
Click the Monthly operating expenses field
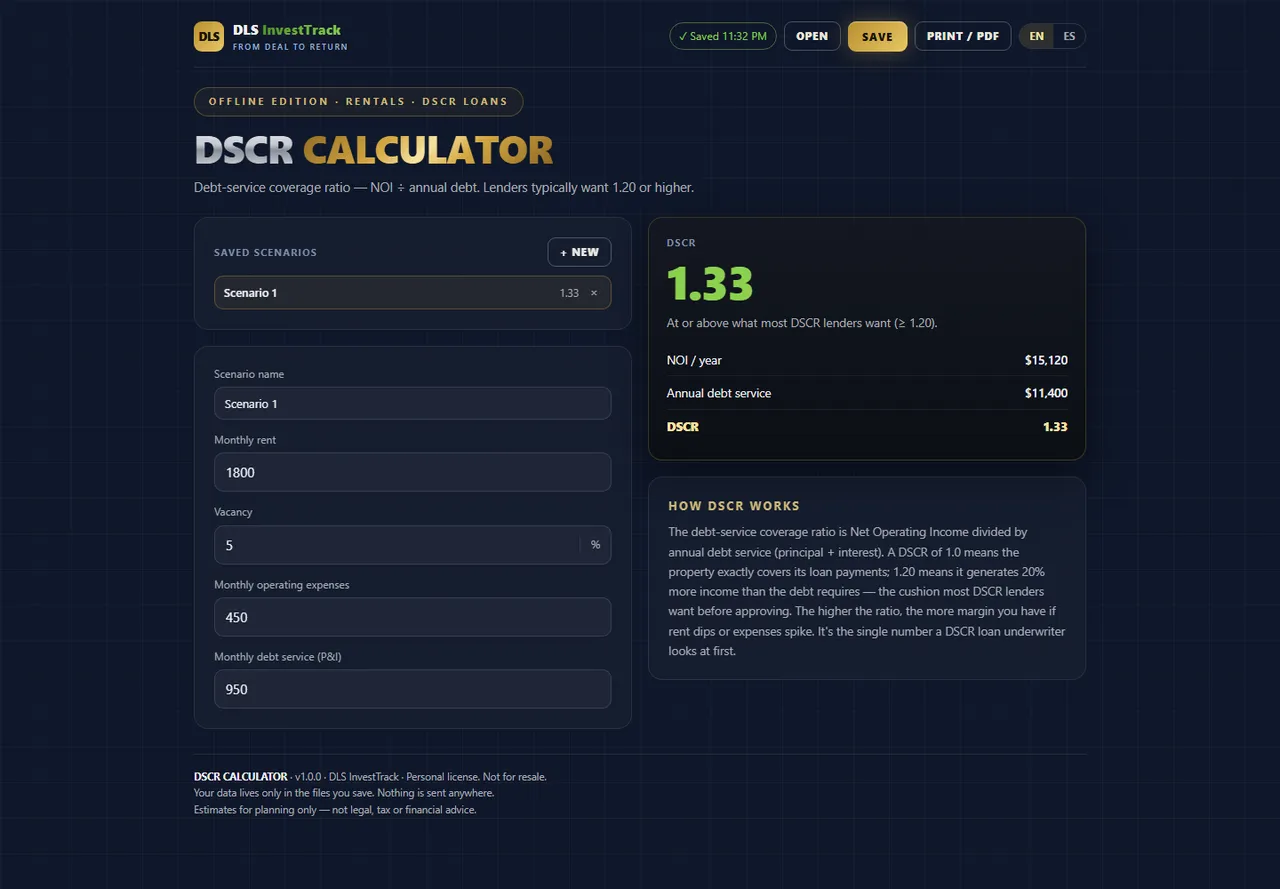(412, 617)
